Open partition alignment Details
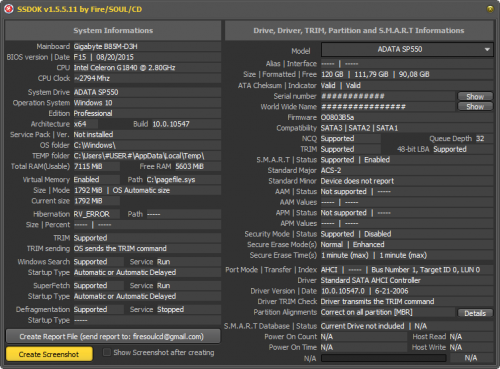The height and width of the screenshot is (369, 500). click(x=475, y=313)
